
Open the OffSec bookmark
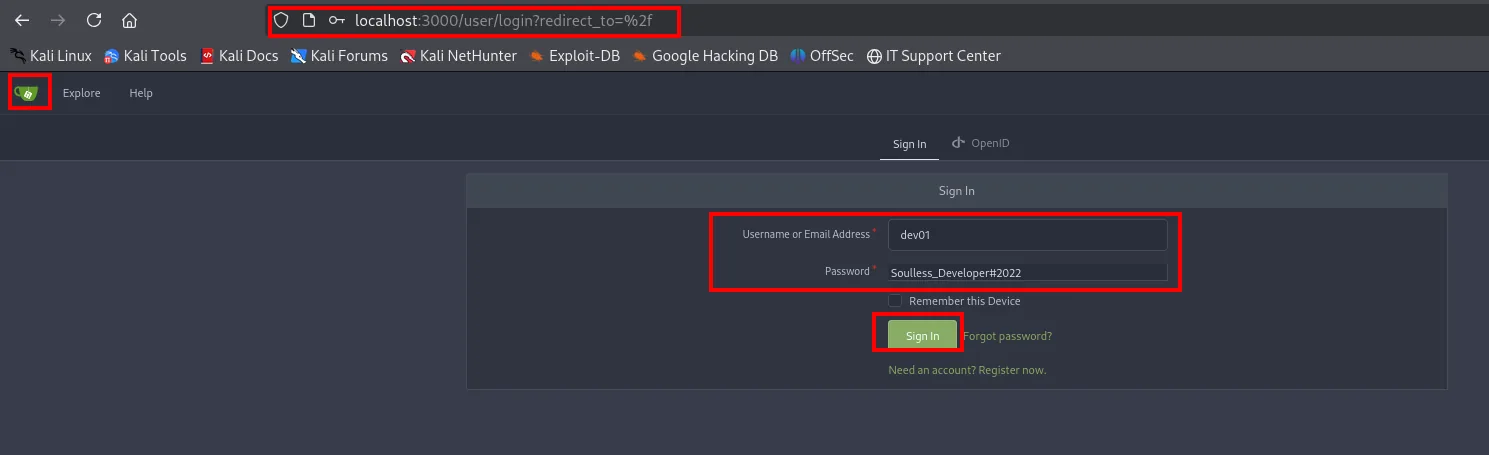[822, 56]
